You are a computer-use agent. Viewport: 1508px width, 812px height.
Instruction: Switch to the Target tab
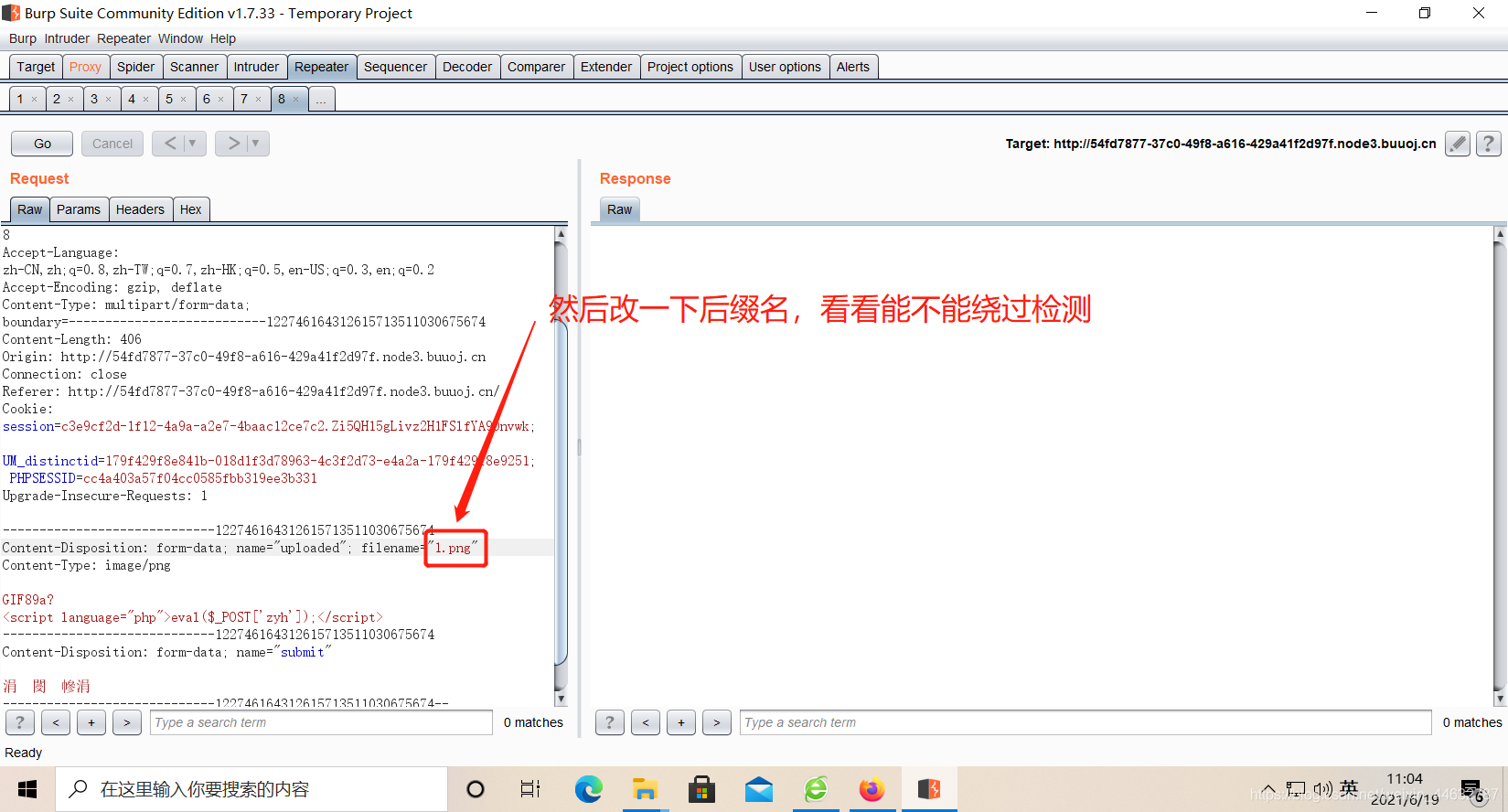point(36,67)
